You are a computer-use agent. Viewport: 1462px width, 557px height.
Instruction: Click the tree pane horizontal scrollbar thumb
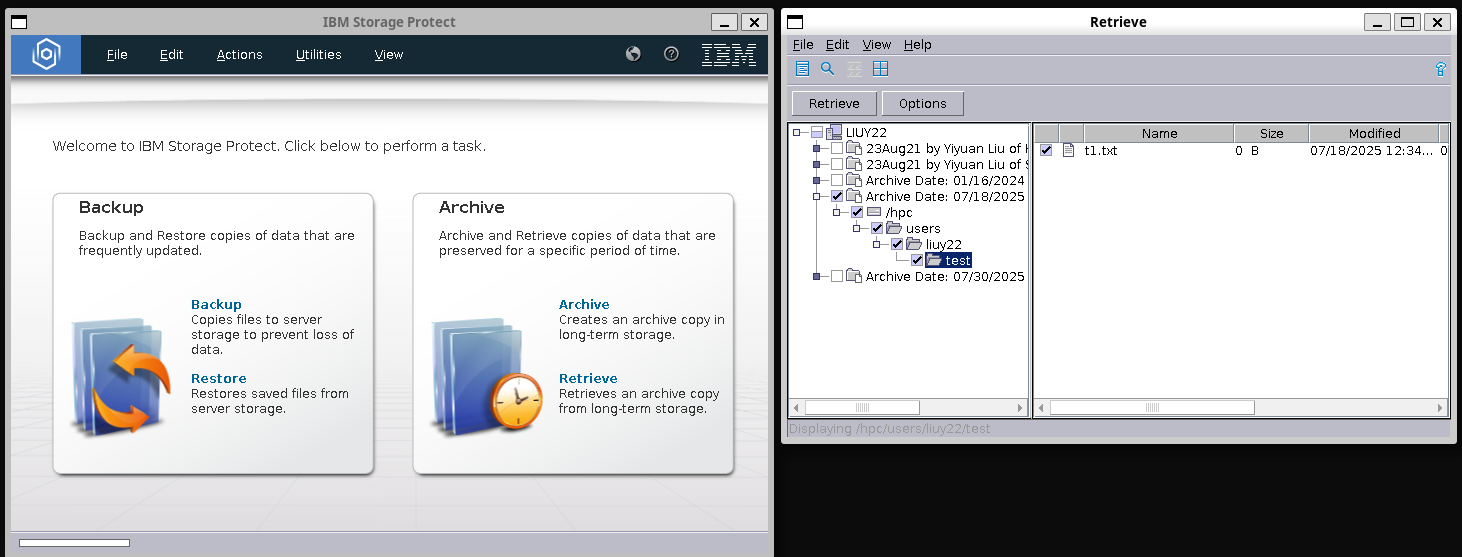pyautogui.click(x=862, y=407)
